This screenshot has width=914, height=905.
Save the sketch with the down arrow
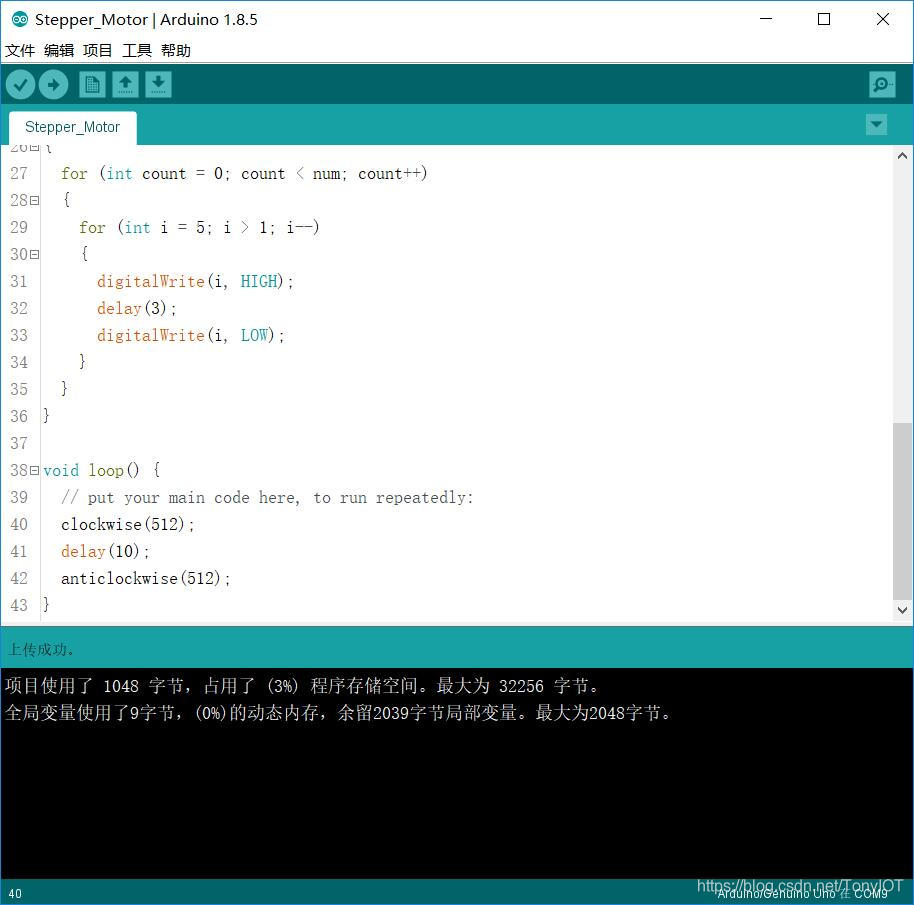coord(159,84)
